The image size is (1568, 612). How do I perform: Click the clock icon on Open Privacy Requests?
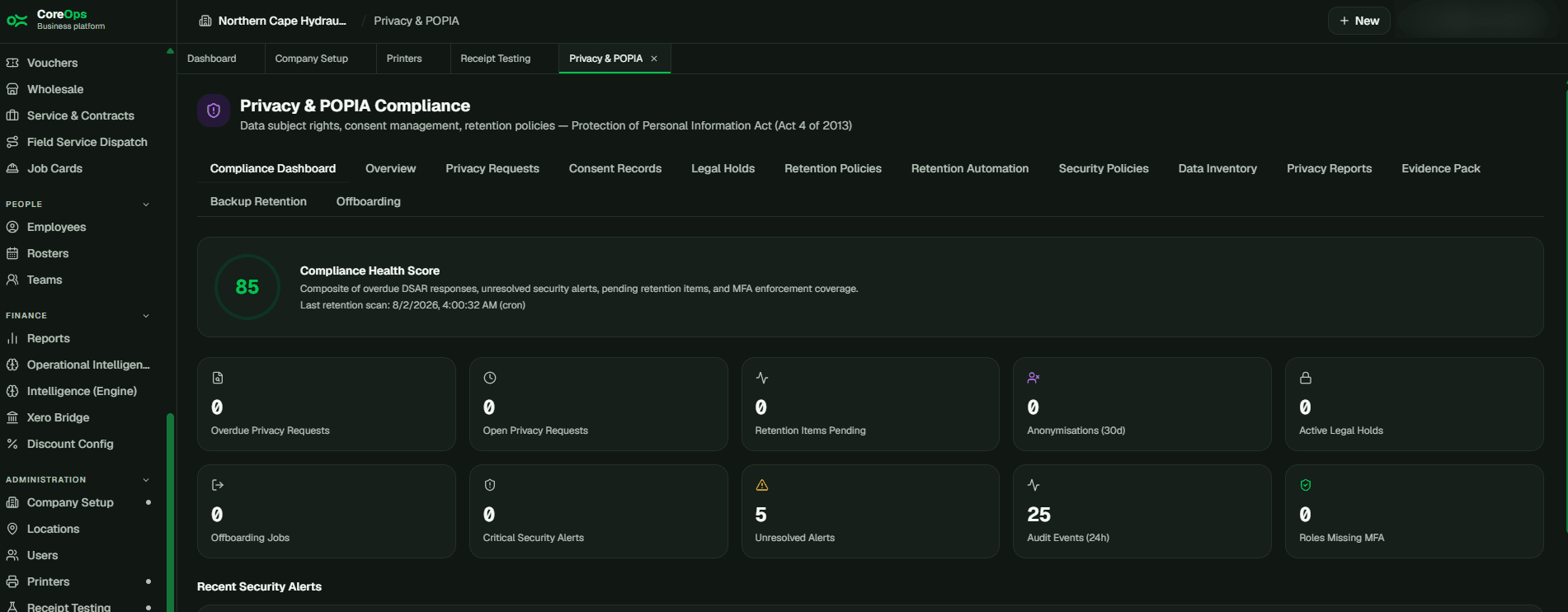coord(490,378)
